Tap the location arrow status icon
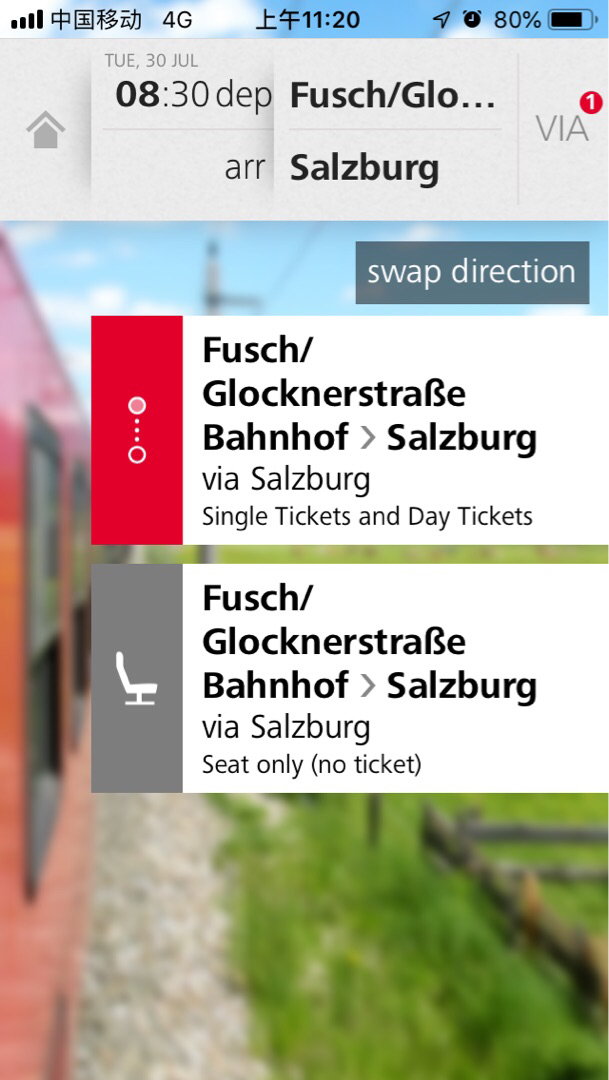The width and height of the screenshot is (609, 1080). pos(441,19)
